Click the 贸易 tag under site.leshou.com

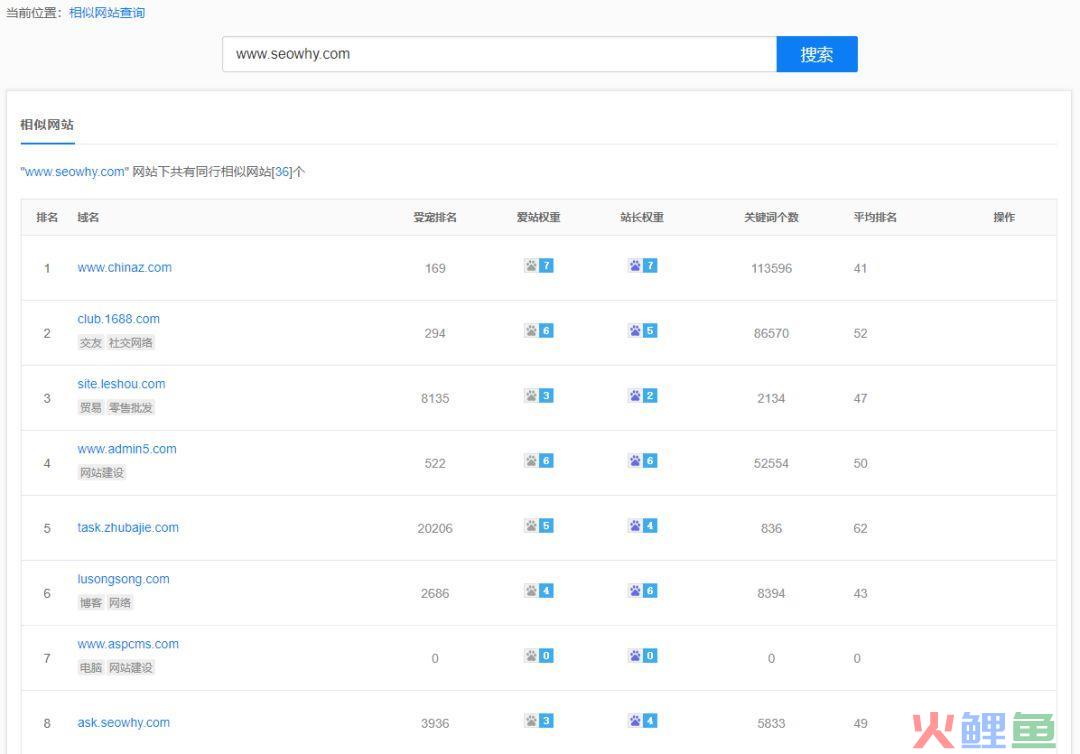(90, 408)
